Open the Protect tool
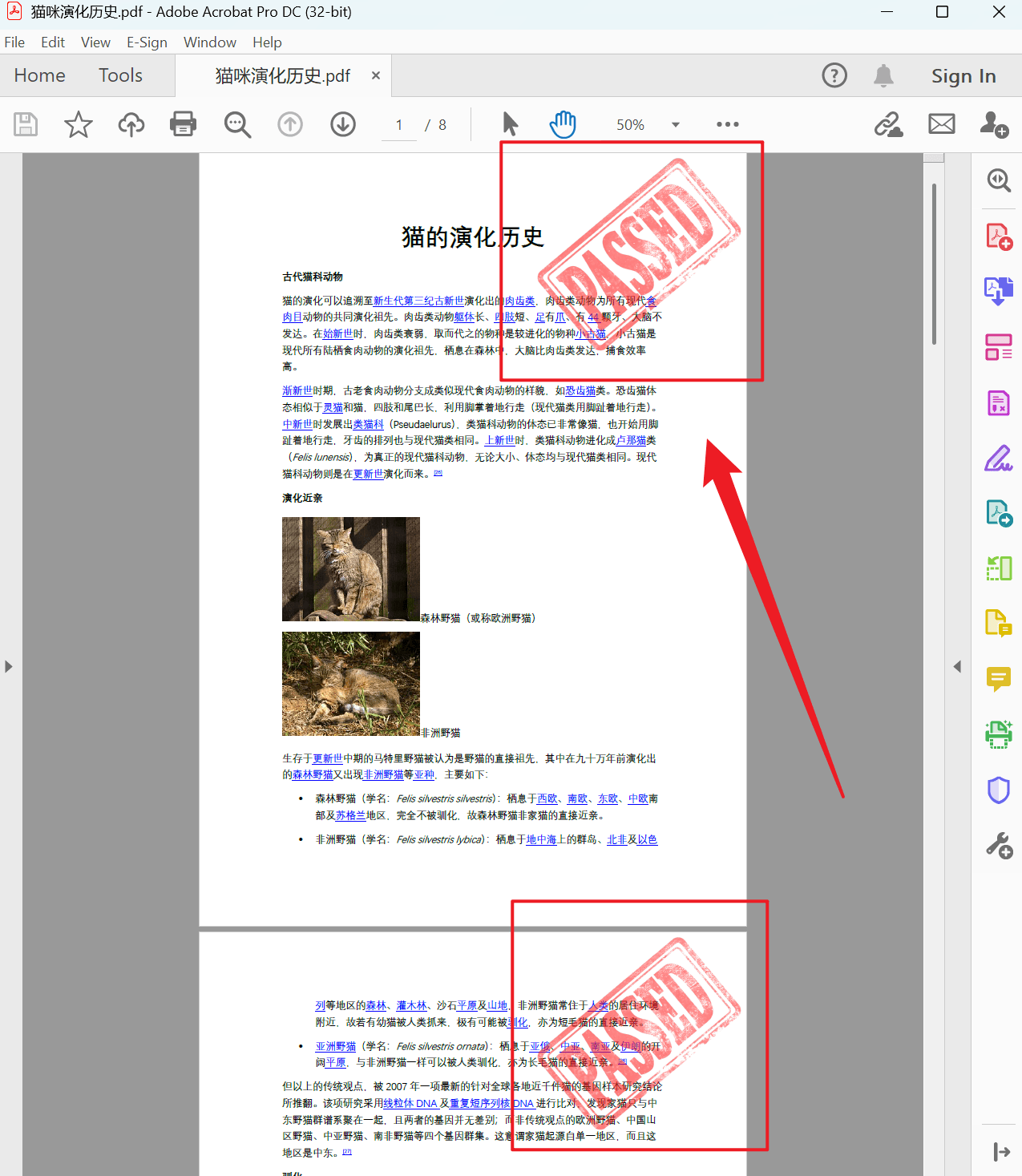 998,790
